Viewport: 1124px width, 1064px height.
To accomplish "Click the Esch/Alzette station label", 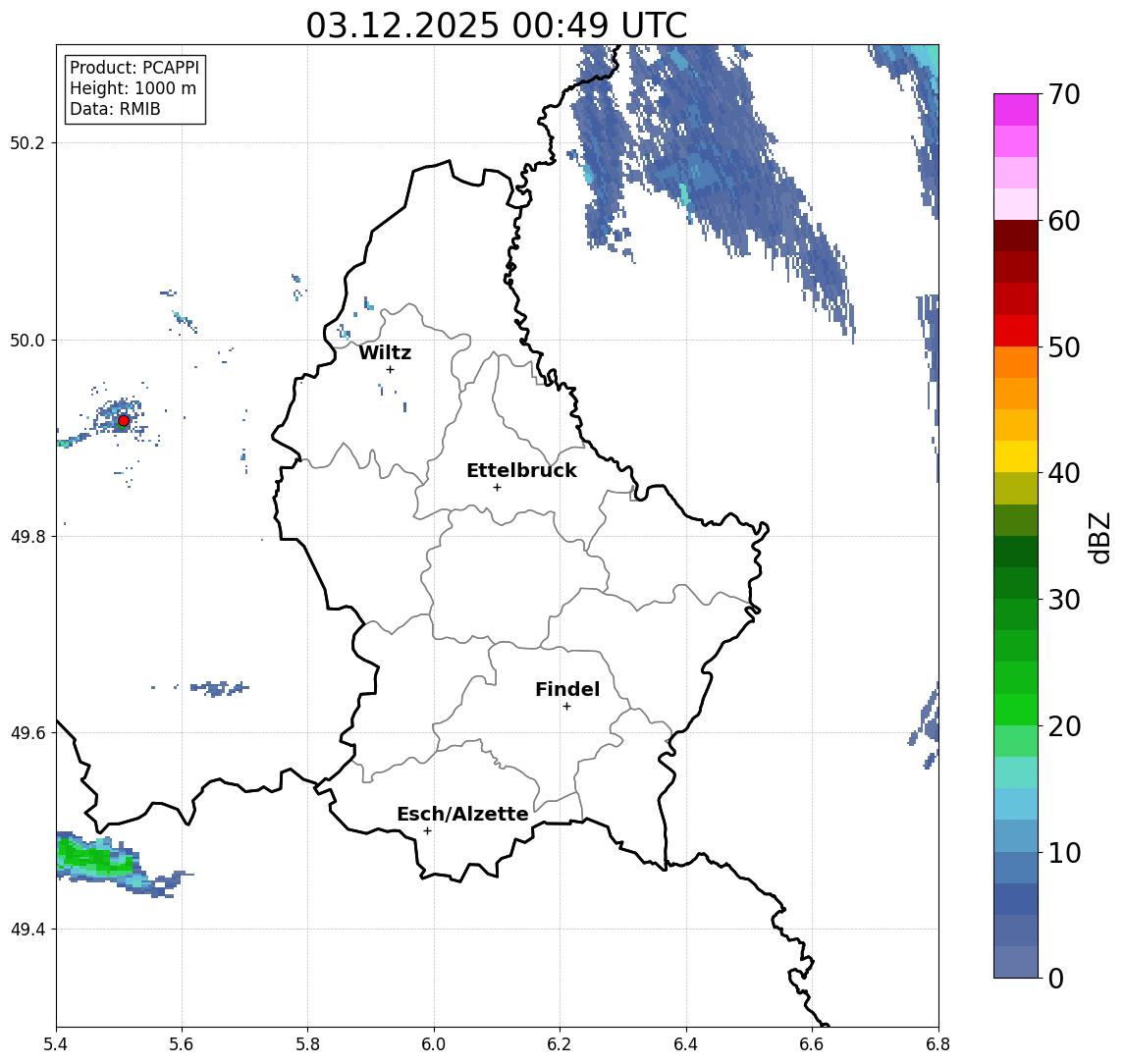I will click(x=462, y=814).
